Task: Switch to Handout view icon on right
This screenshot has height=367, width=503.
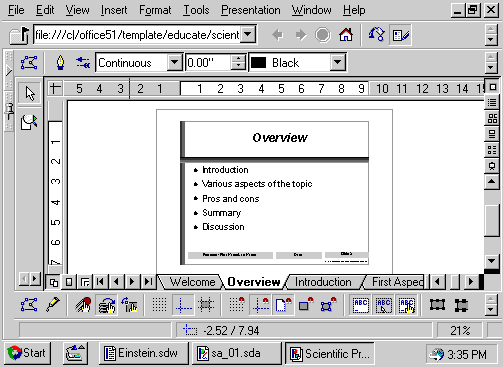Action: pos(492,150)
